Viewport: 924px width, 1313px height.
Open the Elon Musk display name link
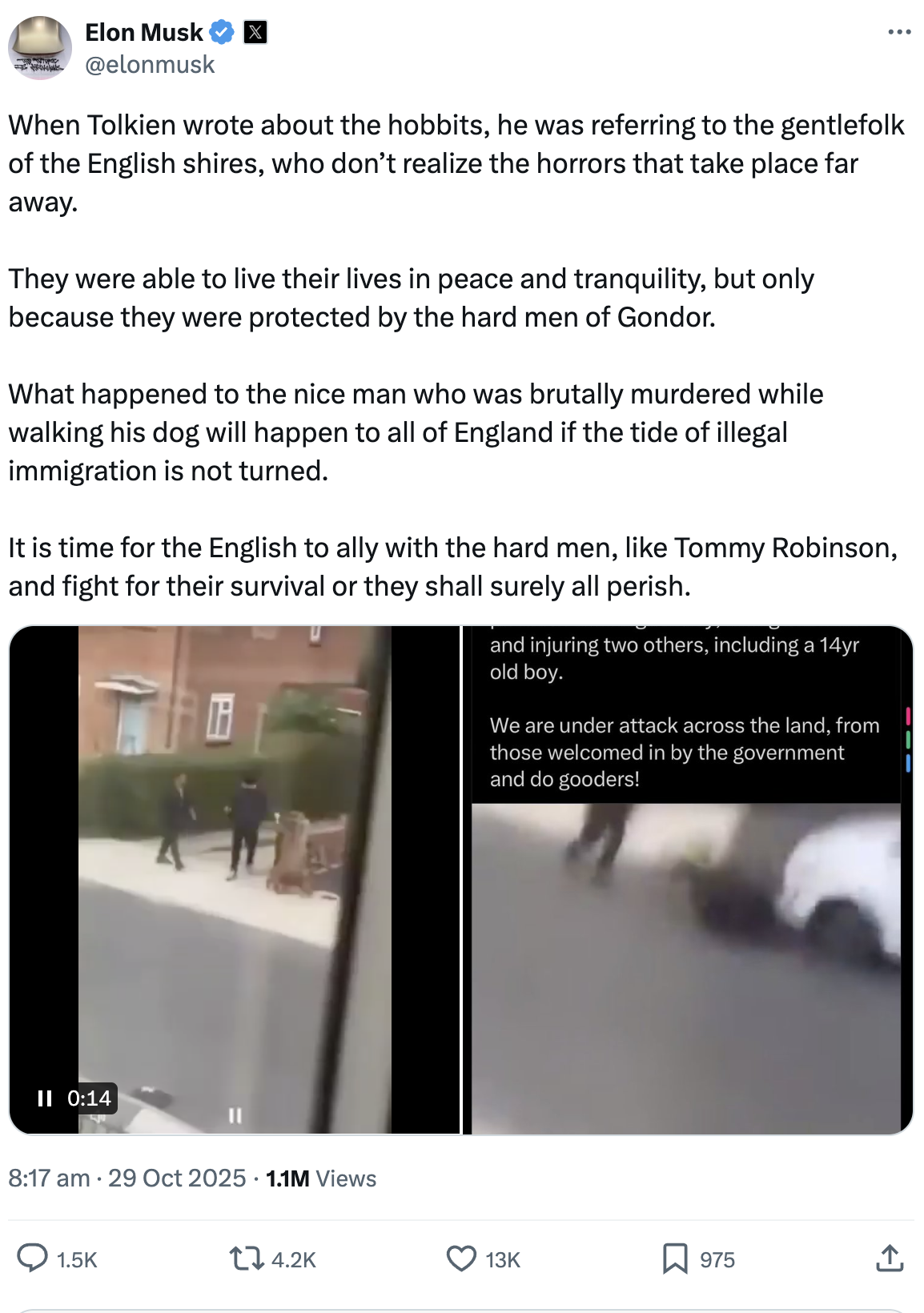coord(144,32)
